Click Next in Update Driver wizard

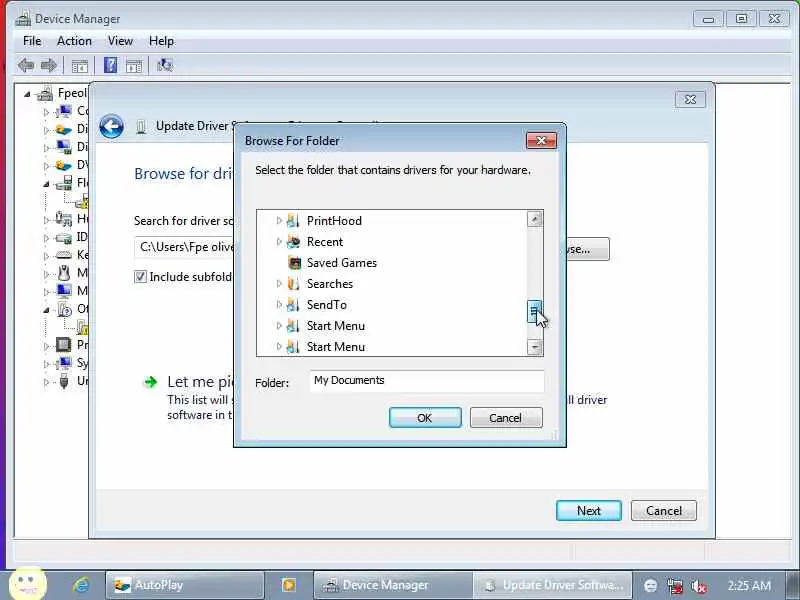click(589, 511)
